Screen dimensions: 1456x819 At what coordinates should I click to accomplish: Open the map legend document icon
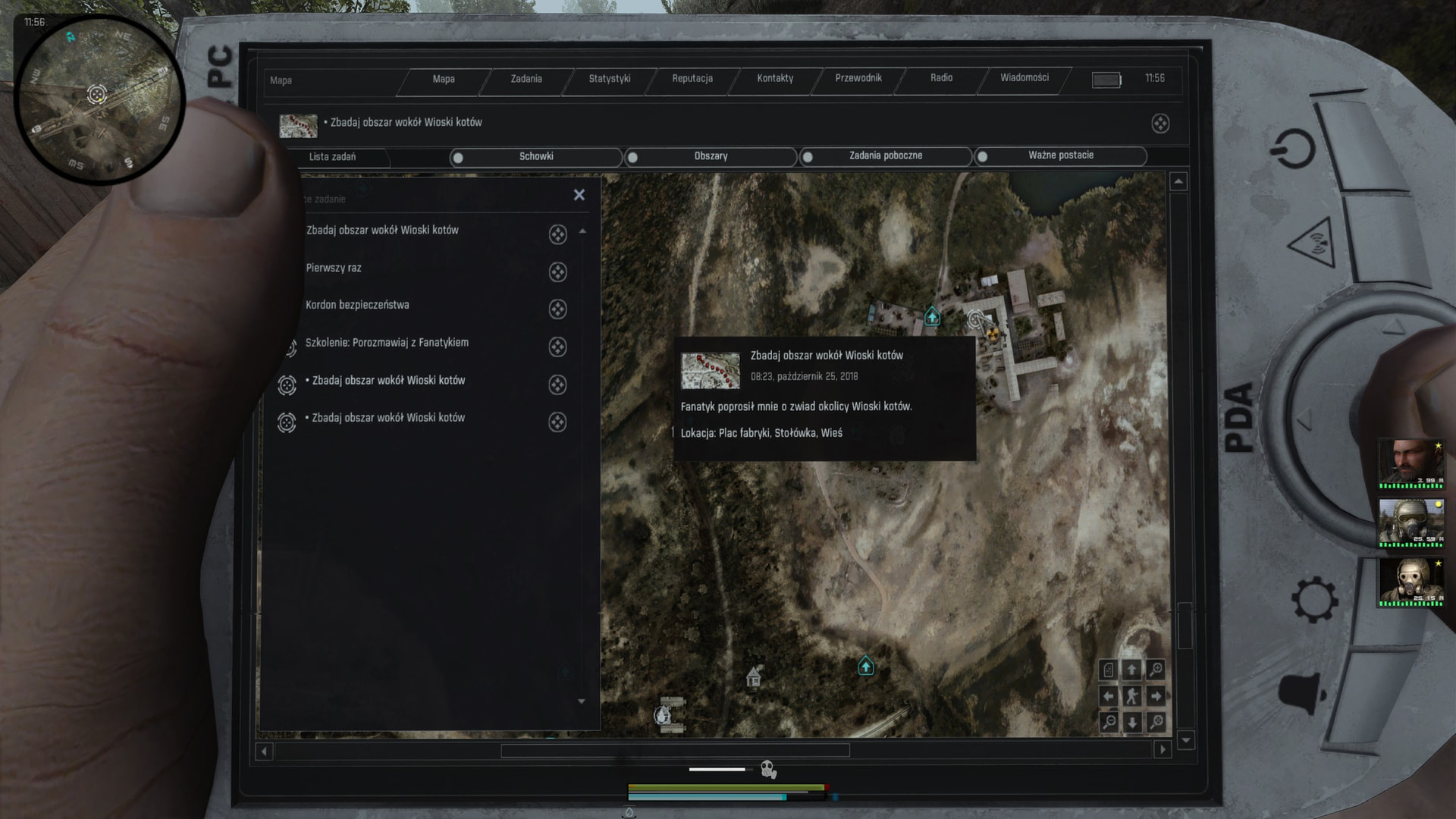(1109, 670)
